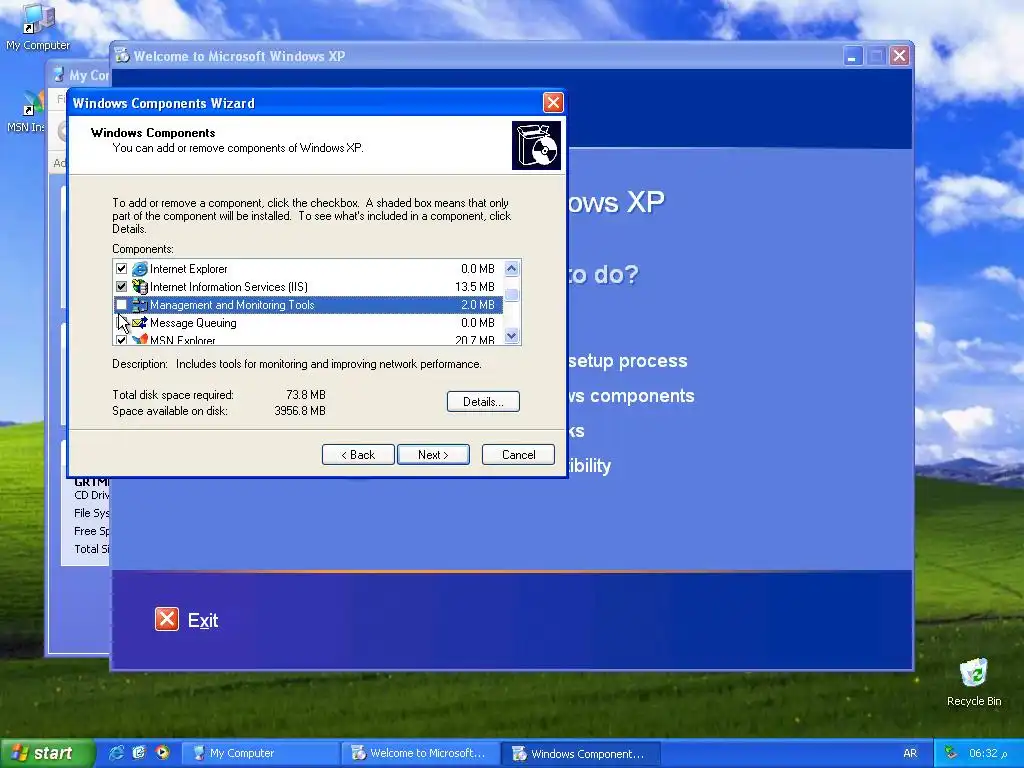
Task: Open My Computer desktop icon
Action: click(x=37, y=27)
